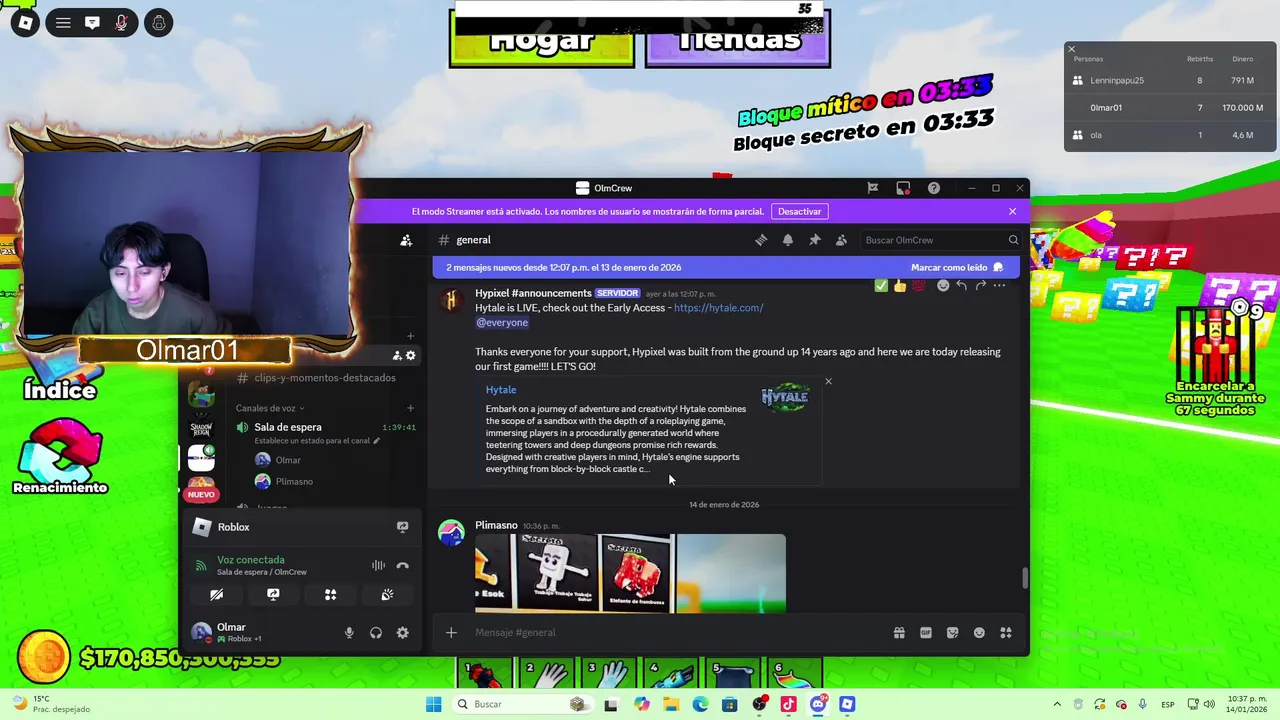Open Plimasno's image attachment
Screen dimensions: 1280x720
point(630,573)
